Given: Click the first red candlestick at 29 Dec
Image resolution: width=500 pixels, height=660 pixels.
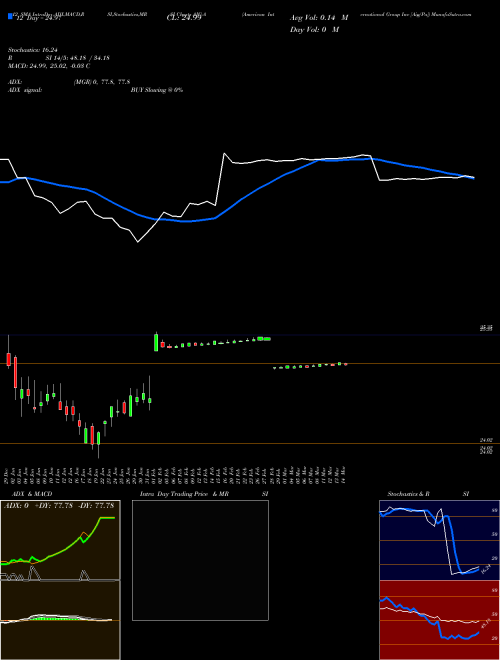Looking at the screenshot, I should coord(8,359).
